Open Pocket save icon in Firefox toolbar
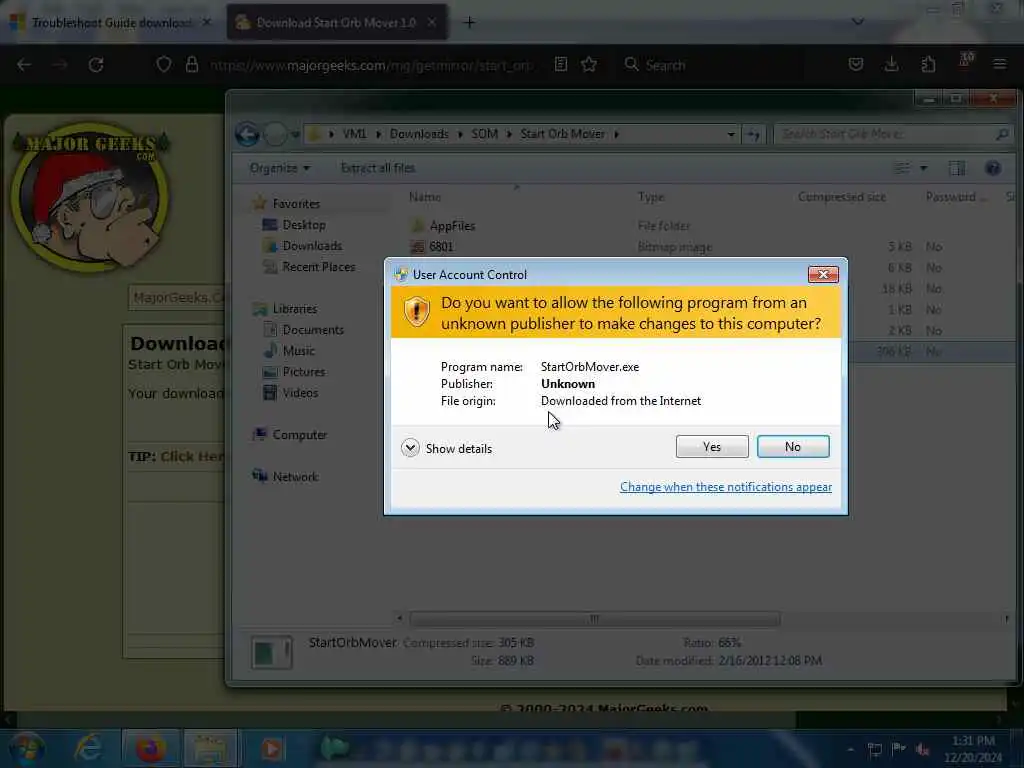Screen dimensions: 1024x768 (x=856, y=65)
